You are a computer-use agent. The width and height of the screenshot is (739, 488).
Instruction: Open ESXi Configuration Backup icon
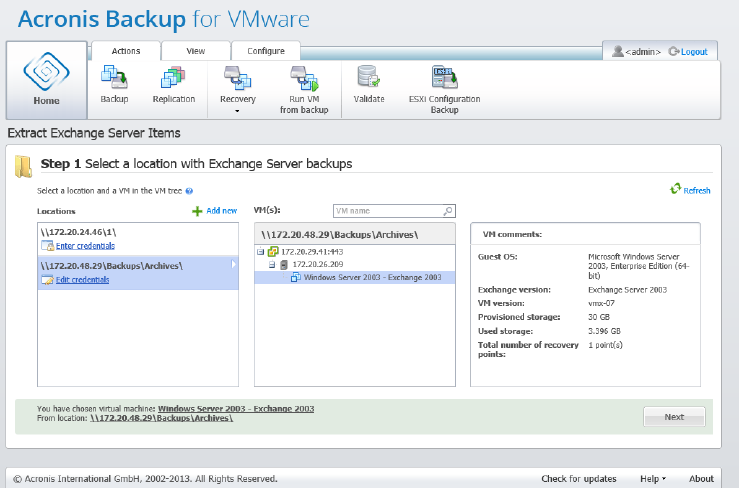click(444, 77)
